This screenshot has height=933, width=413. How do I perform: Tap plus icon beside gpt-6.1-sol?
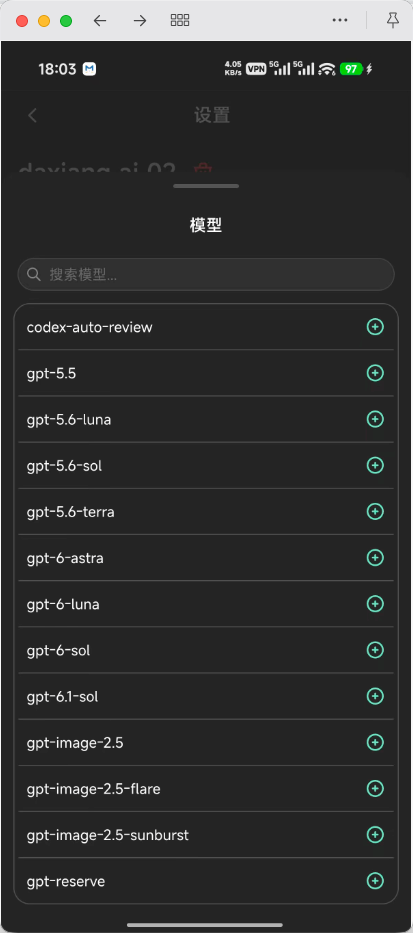[x=375, y=696]
